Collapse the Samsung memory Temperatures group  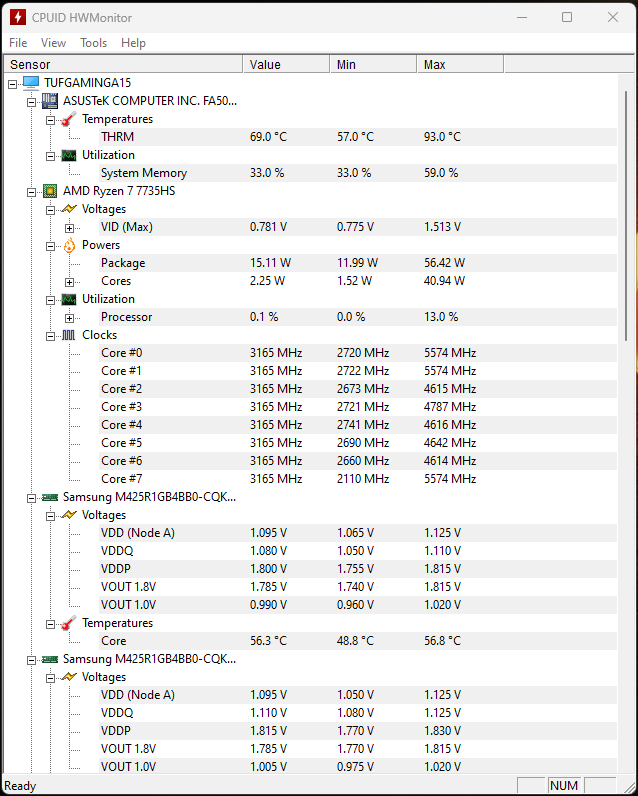click(50, 624)
